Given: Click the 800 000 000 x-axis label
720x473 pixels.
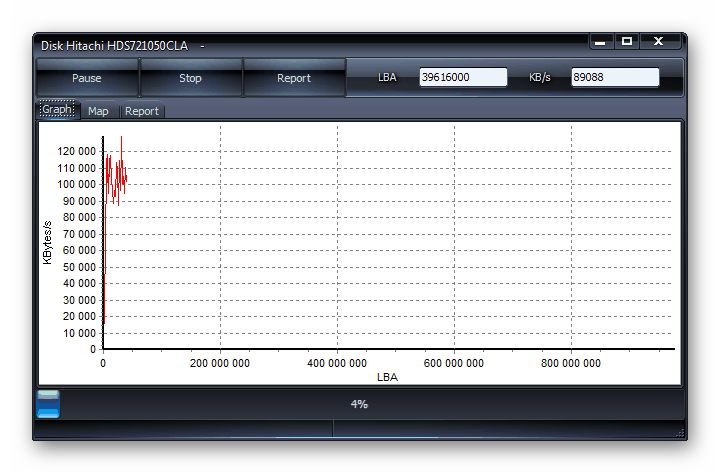Looking at the screenshot, I should pyautogui.click(x=571, y=363).
